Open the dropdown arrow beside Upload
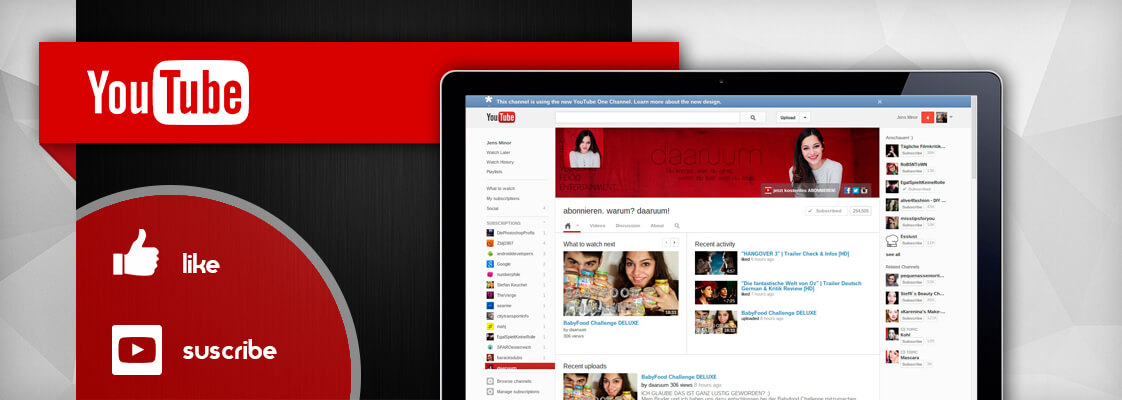Screen dimensions: 1122x400 pyautogui.click(x=805, y=117)
